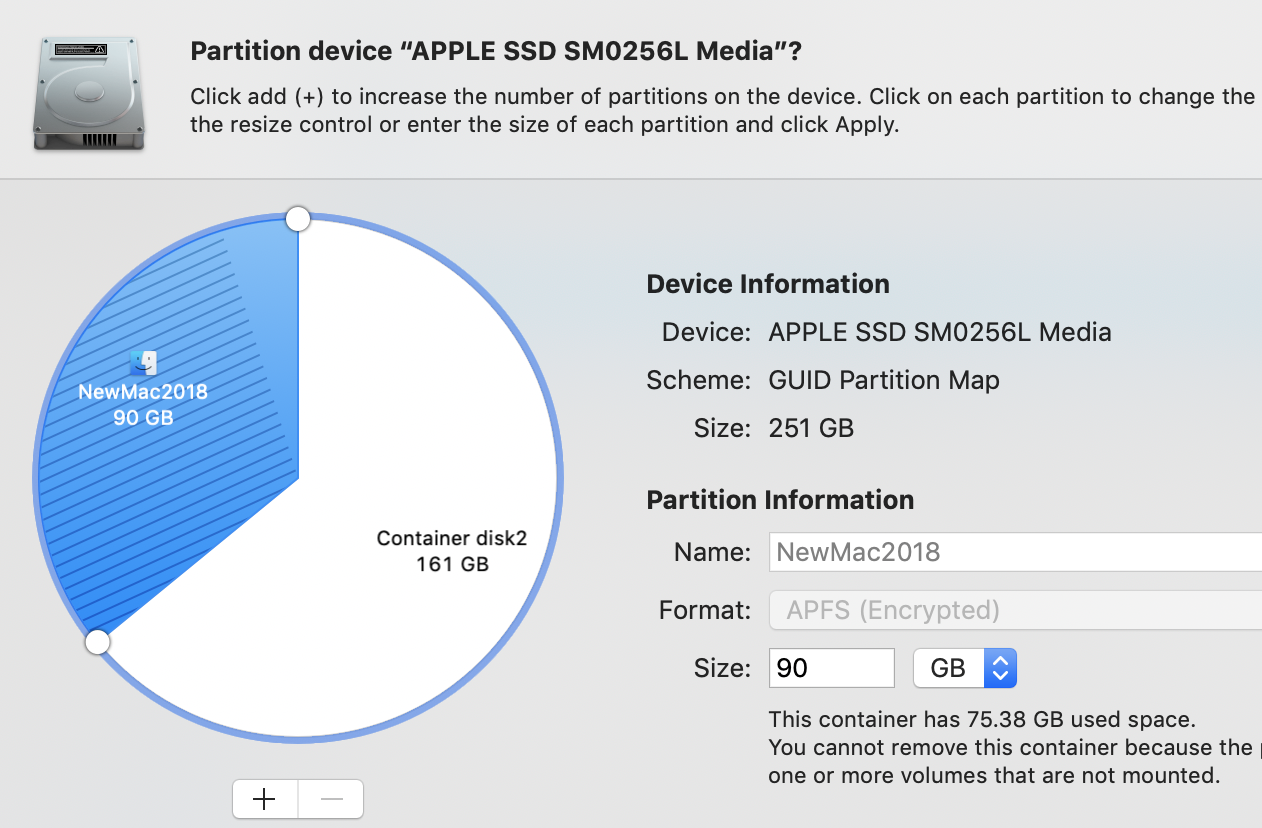Click the add partition plus button

tap(265, 799)
